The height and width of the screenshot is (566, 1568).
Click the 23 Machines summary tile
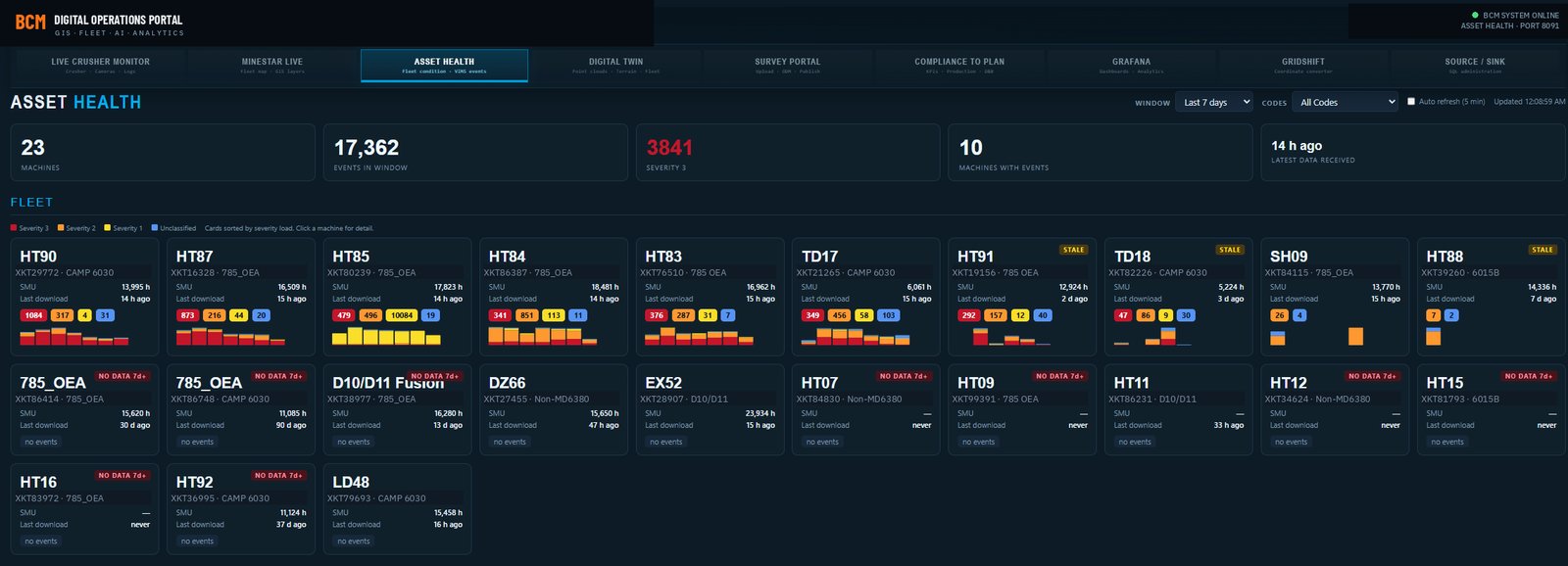[x=163, y=152]
